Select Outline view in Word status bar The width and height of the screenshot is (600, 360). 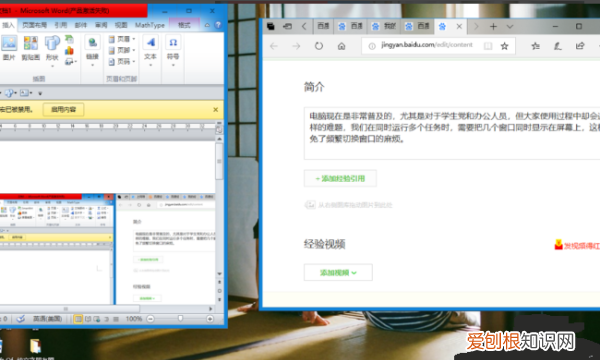pos(106,319)
